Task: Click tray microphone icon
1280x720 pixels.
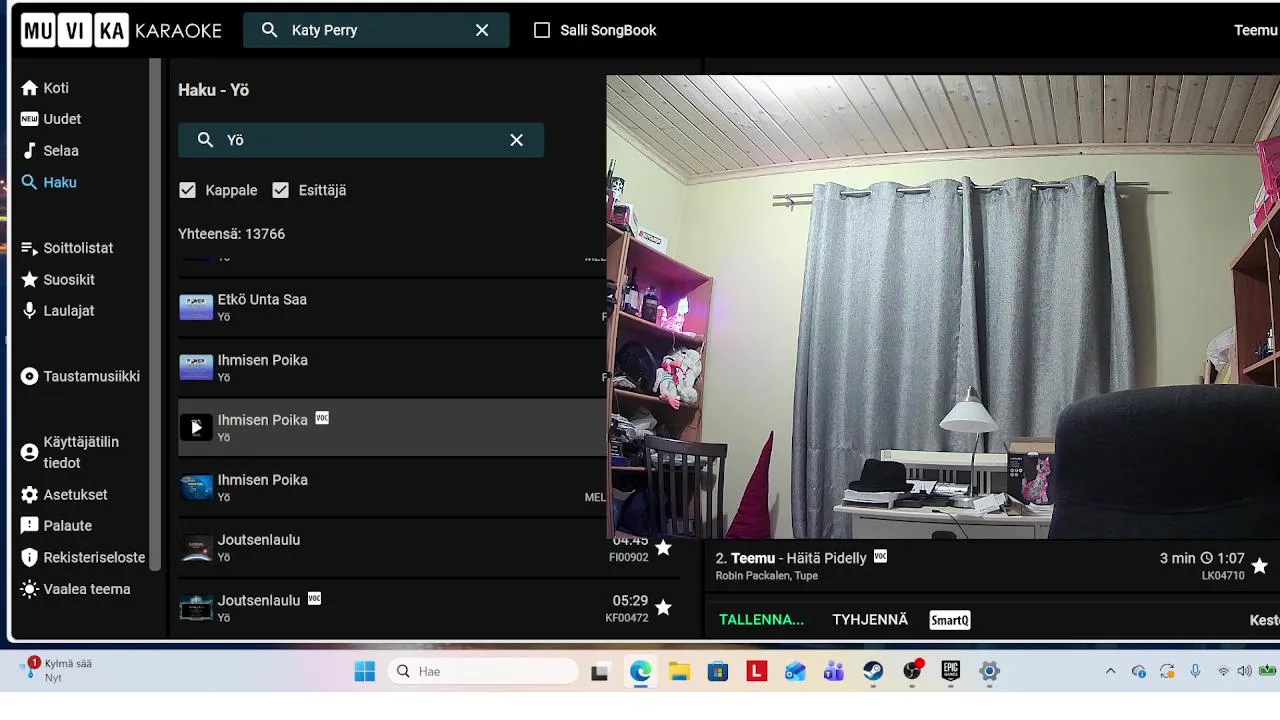Action: pos(1195,671)
